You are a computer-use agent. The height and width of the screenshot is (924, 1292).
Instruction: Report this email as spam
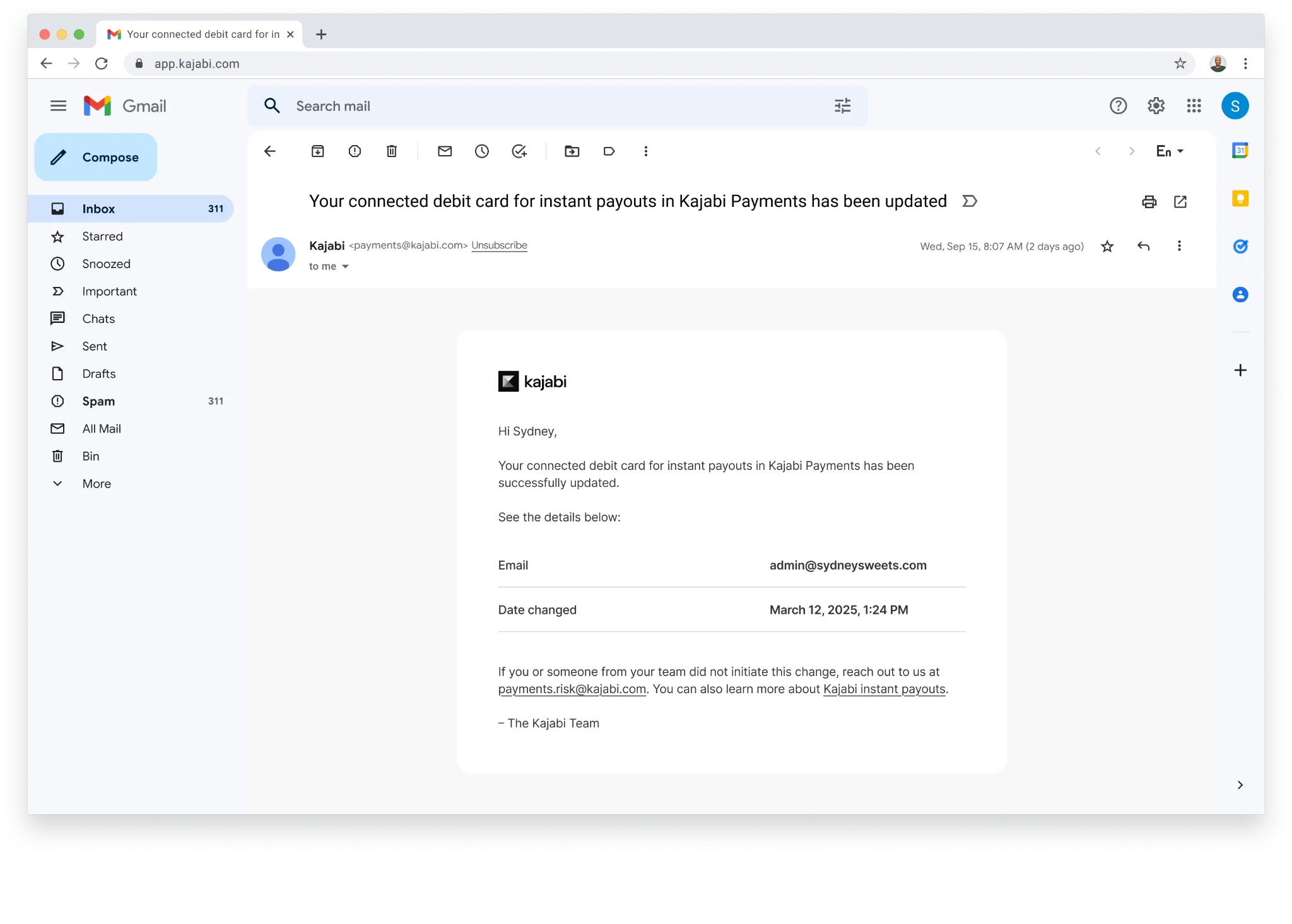(355, 151)
